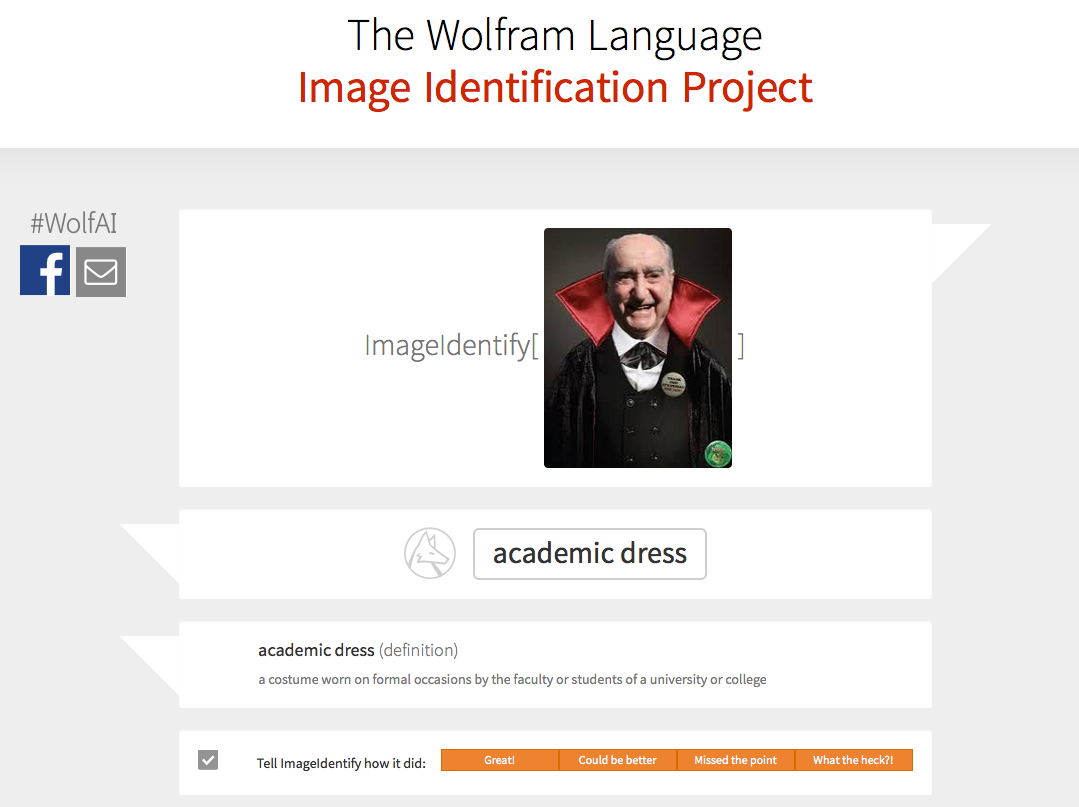Screen dimensions: 1079x807
Task: Toggle the gray checkmark box beside feedback
Action: [x=208, y=760]
